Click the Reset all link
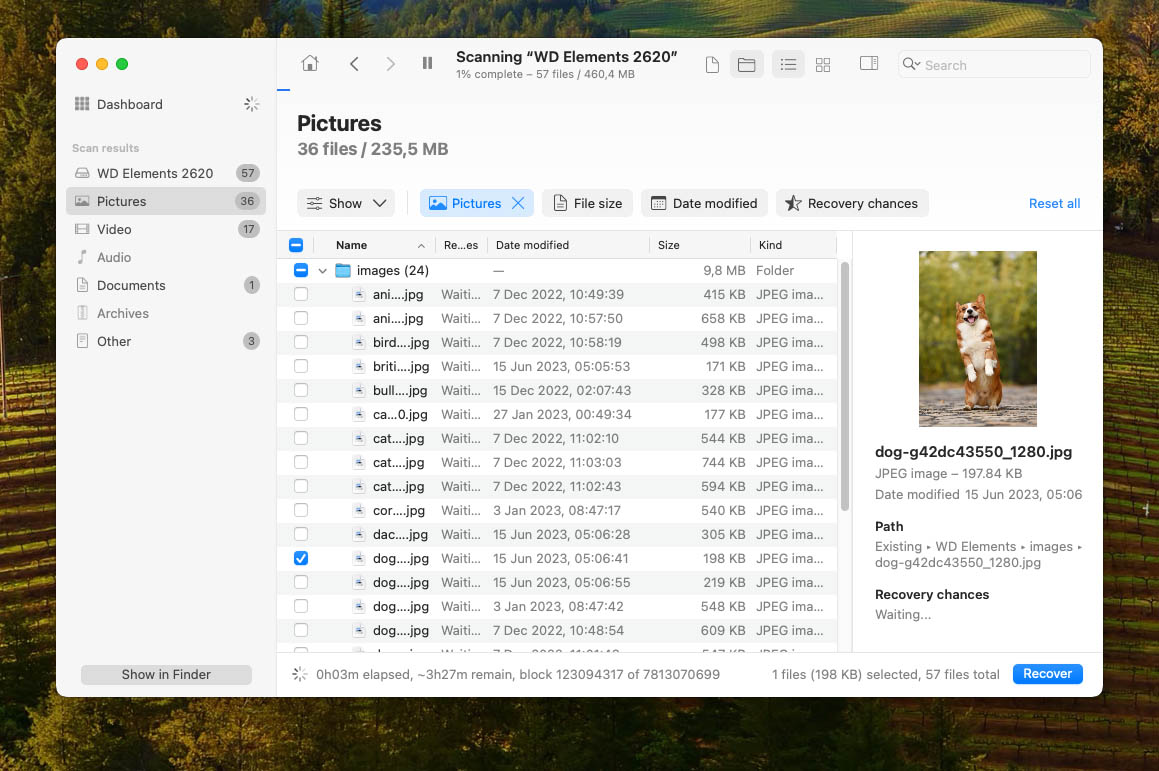This screenshot has height=771, width=1159. pyautogui.click(x=1054, y=203)
